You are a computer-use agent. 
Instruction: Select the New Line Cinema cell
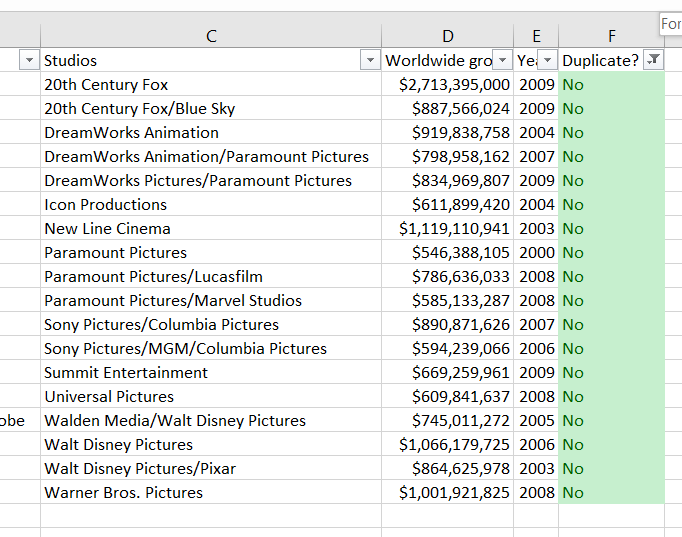[x=211, y=228]
